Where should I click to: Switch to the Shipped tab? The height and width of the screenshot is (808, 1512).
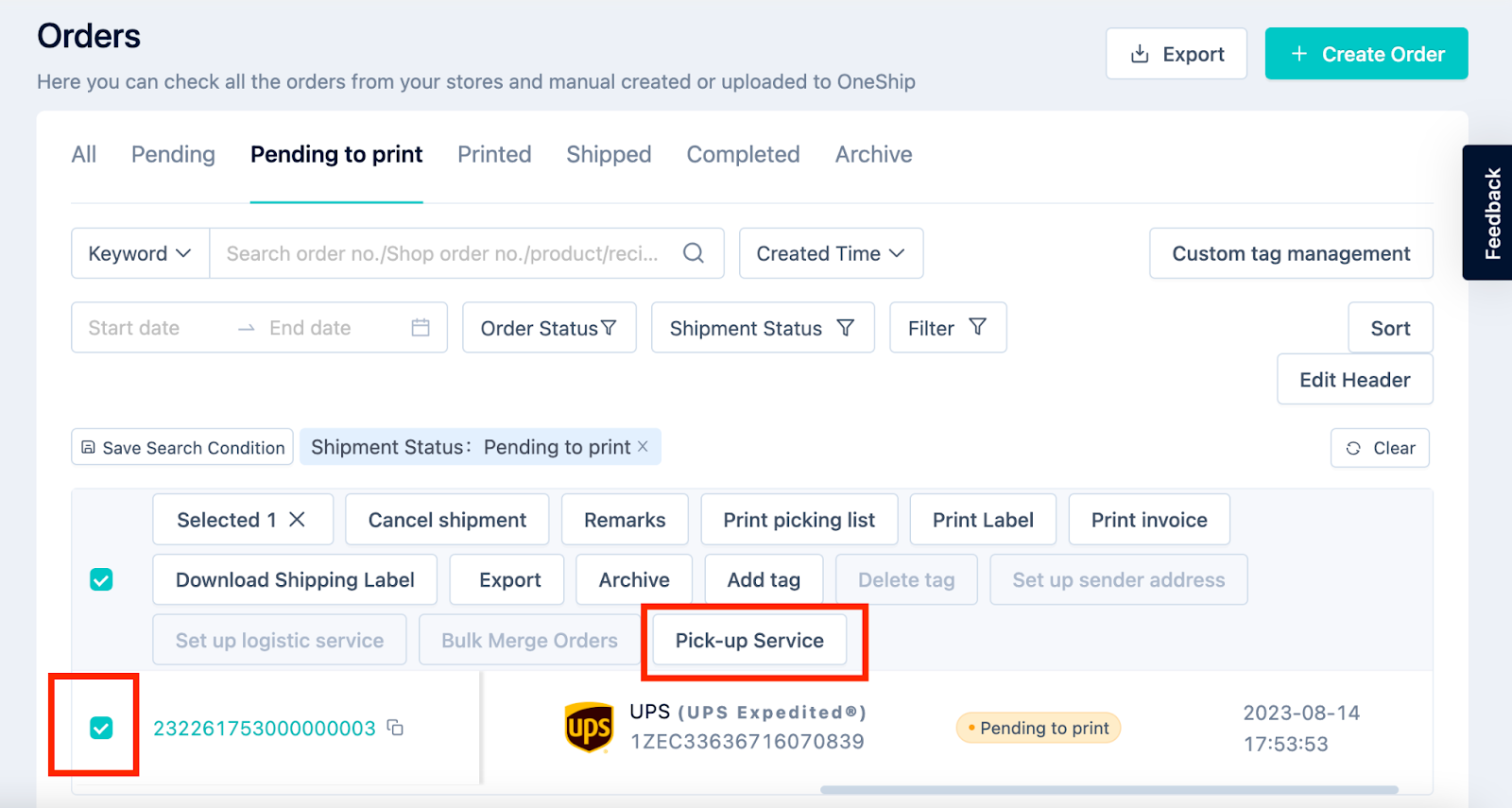click(x=609, y=154)
